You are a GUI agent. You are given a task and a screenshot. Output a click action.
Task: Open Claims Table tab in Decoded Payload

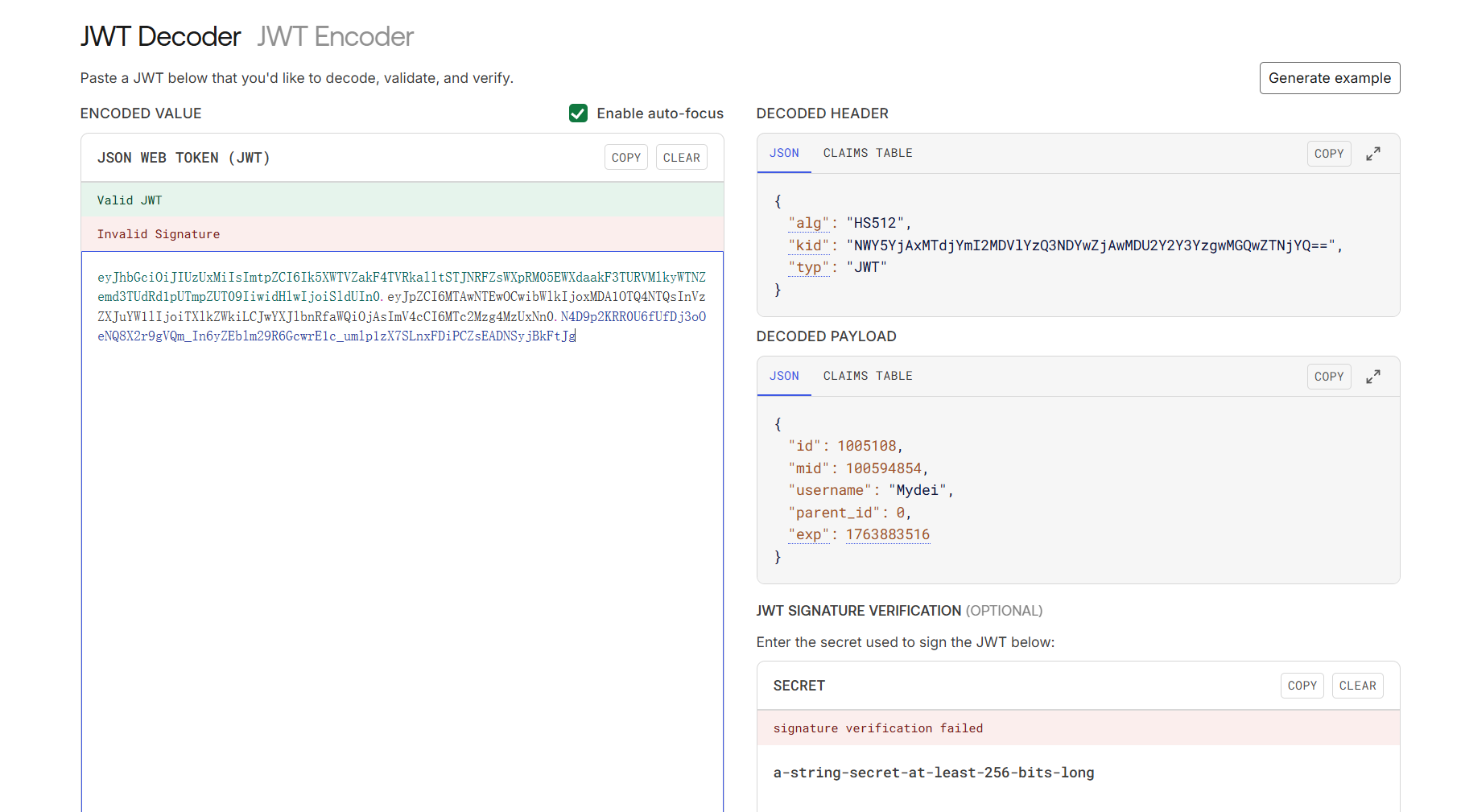[x=867, y=376]
